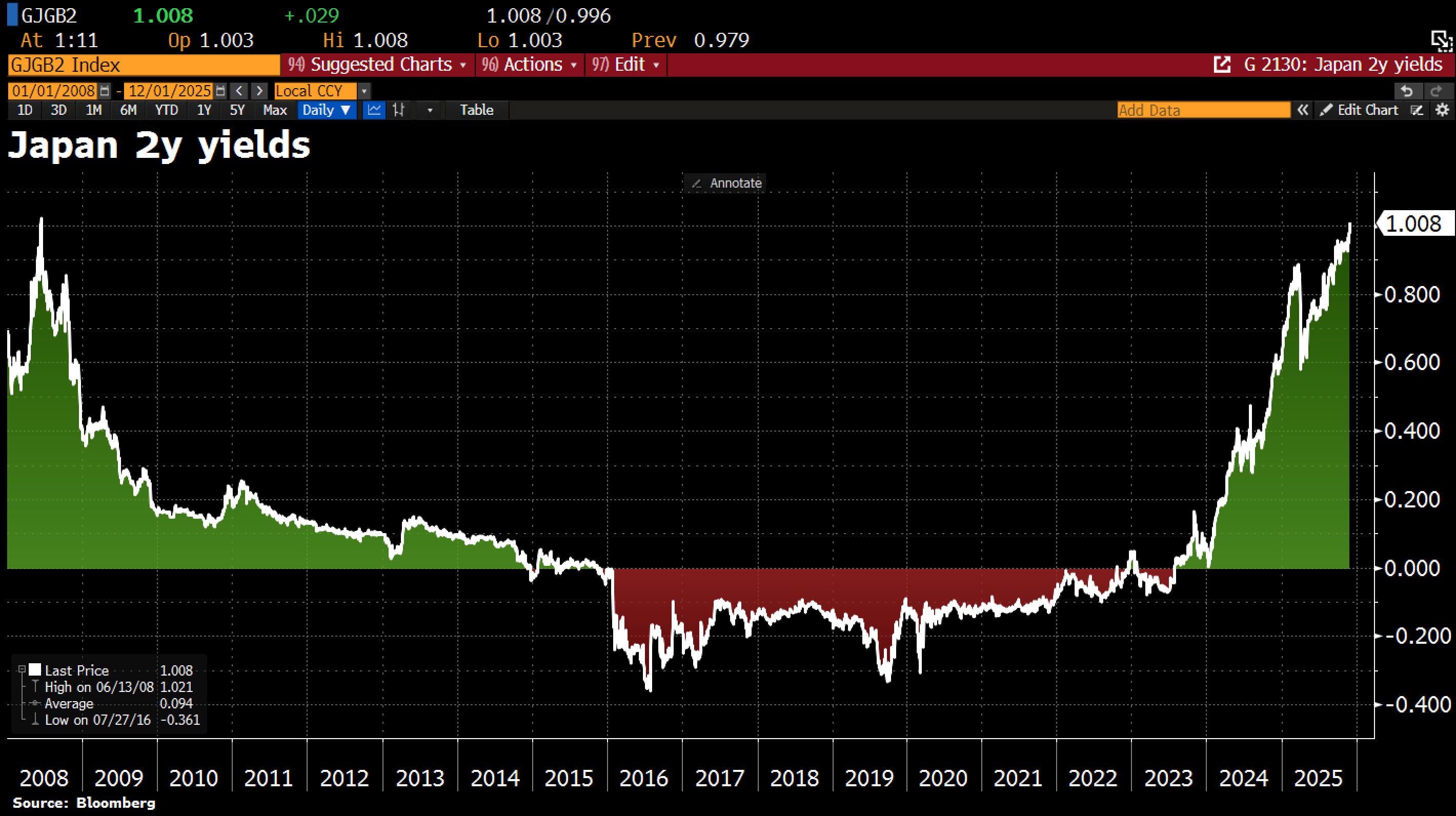Viewport: 1456px width, 816px height.
Task: Open the Actions menu
Action: 530,65
